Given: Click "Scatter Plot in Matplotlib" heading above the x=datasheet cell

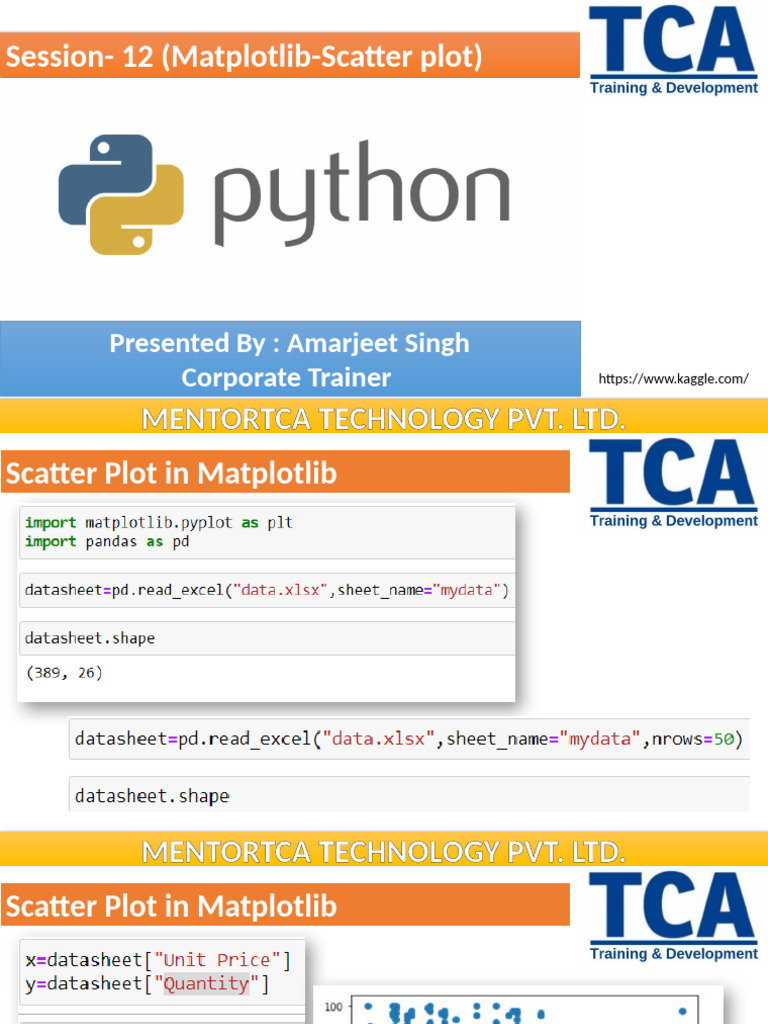Looking at the screenshot, I should pos(171,906).
